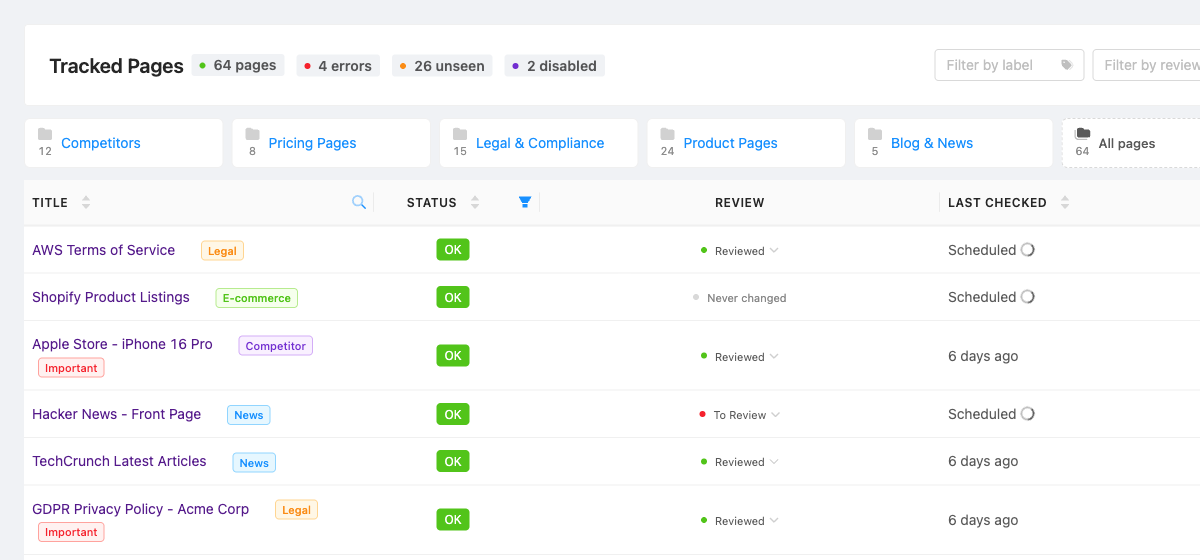Open the Pricing Pages folder tab
Viewport: 1200px width, 560px height.
coord(331,143)
